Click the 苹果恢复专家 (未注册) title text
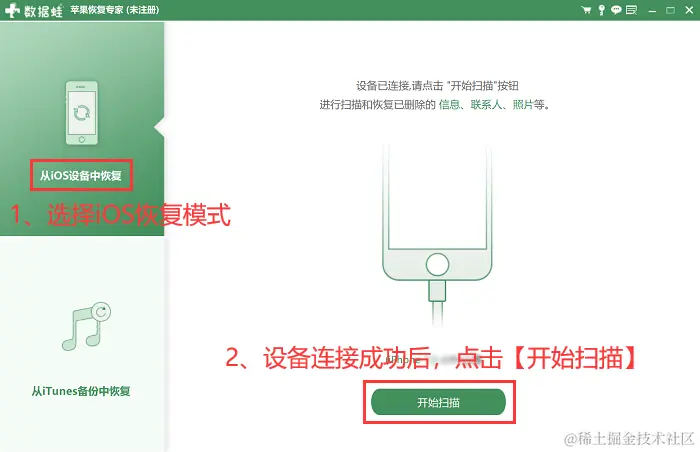700x452 pixels. point(115,10)
